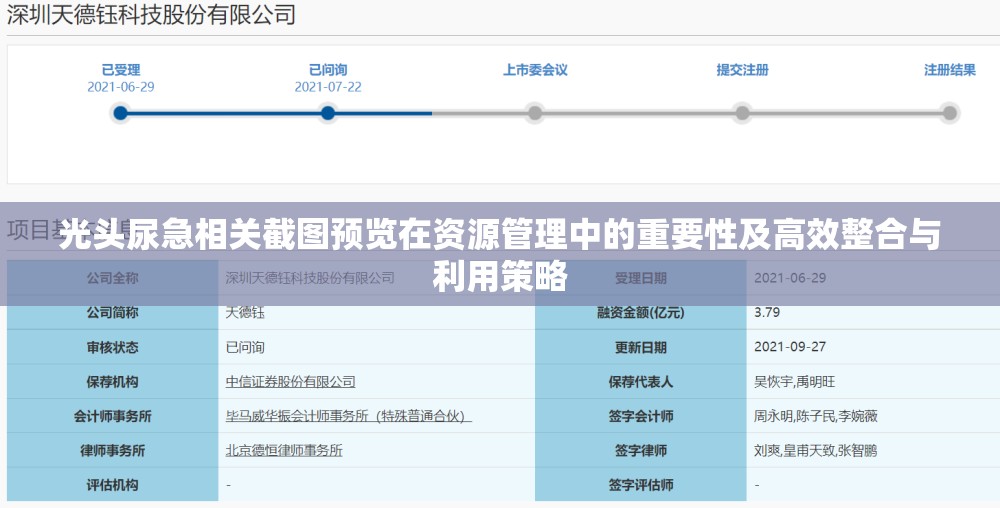Click the 评估机构 header cell
The height and width of the screenshot is (508, 1000).
tap(112, 485)
